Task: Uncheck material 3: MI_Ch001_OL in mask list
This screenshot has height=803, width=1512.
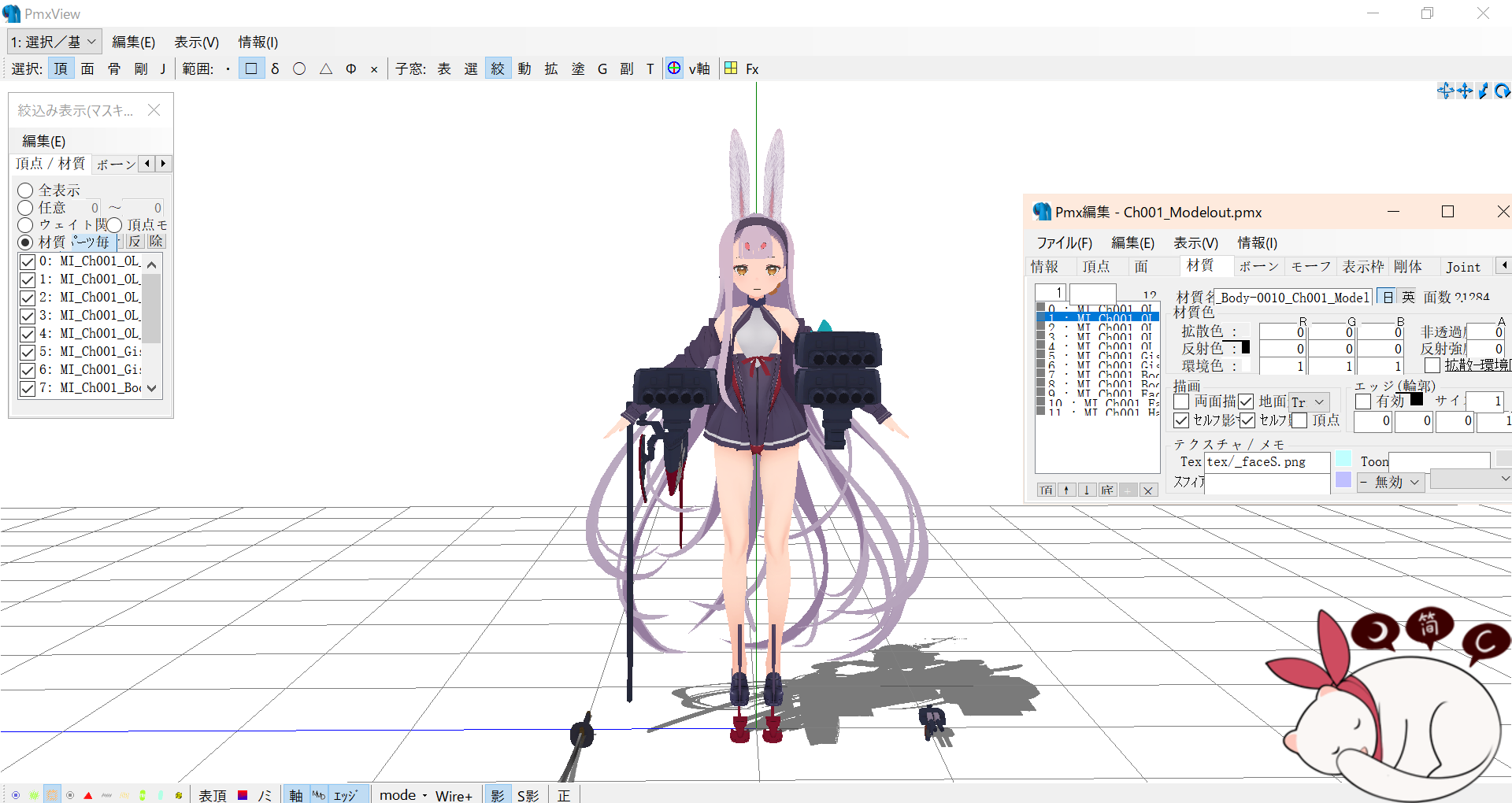Action: click(28, 316)
